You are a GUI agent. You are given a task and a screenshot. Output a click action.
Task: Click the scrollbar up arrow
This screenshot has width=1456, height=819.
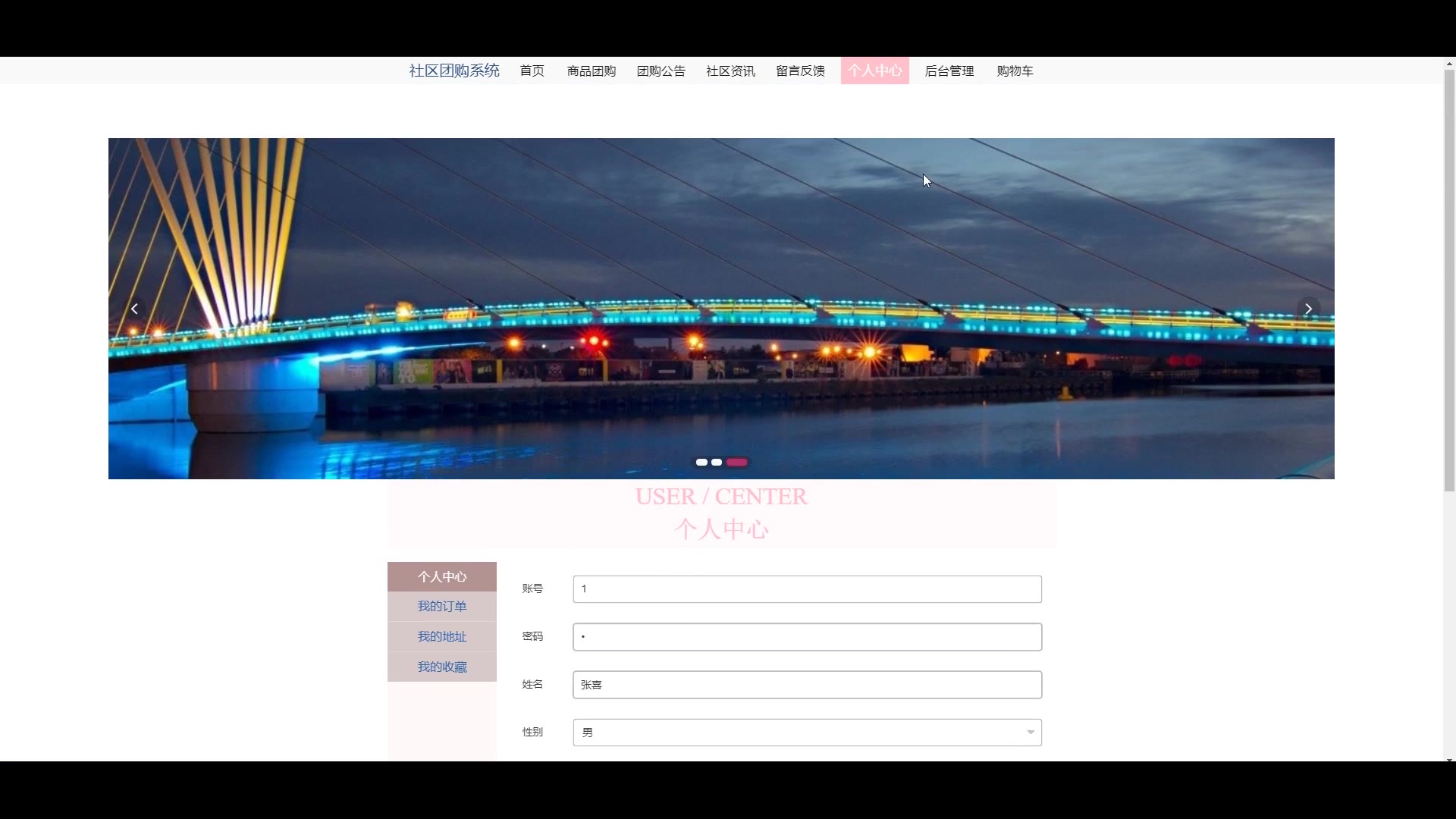coord(1449,64)
